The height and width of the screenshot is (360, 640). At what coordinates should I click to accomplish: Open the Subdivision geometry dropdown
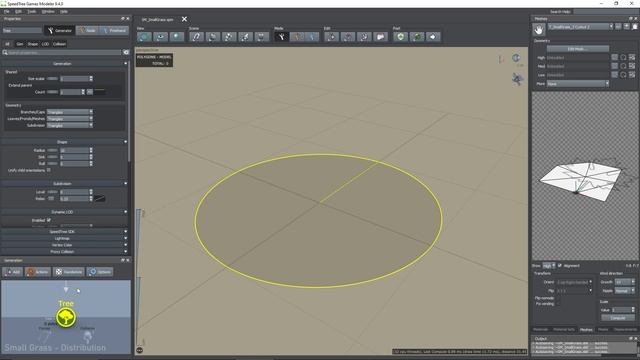70,125
